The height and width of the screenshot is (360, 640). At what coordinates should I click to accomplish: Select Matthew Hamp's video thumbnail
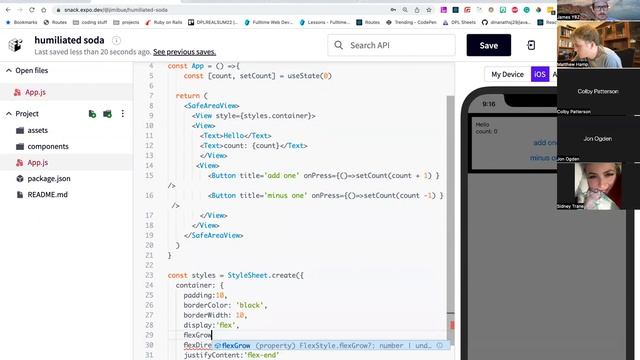(598, 44)
